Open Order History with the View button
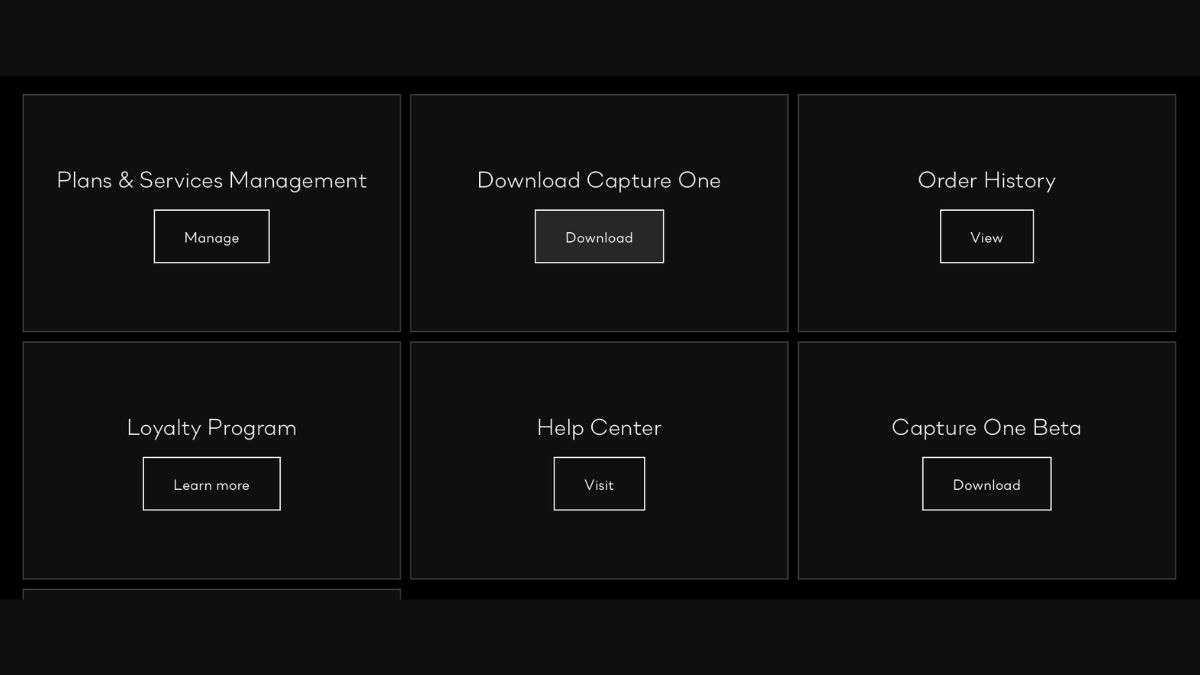Image resolution: width=1200 pixels, height=675 pixels. 986,237
